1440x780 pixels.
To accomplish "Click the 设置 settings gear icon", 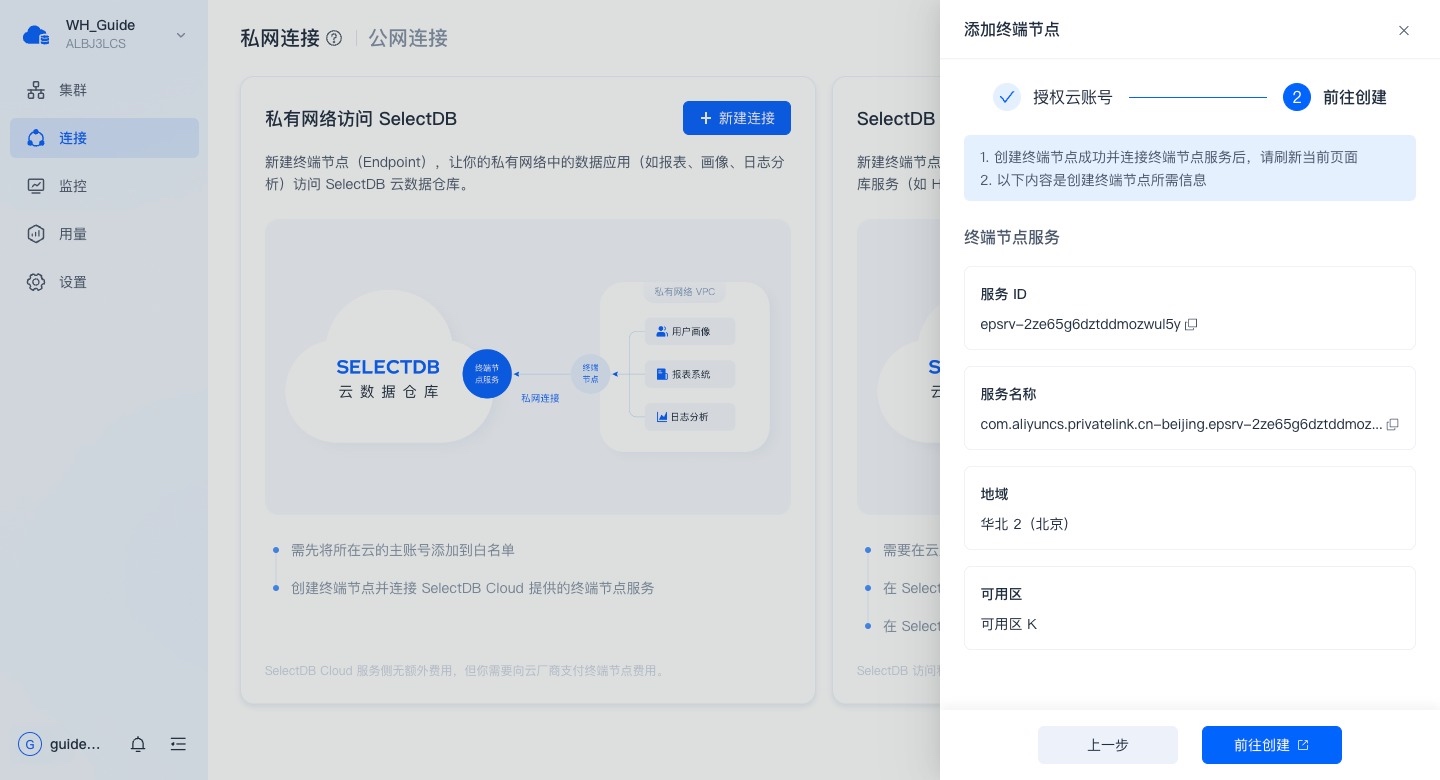I will pyautogui.click(x=36, y=282).
